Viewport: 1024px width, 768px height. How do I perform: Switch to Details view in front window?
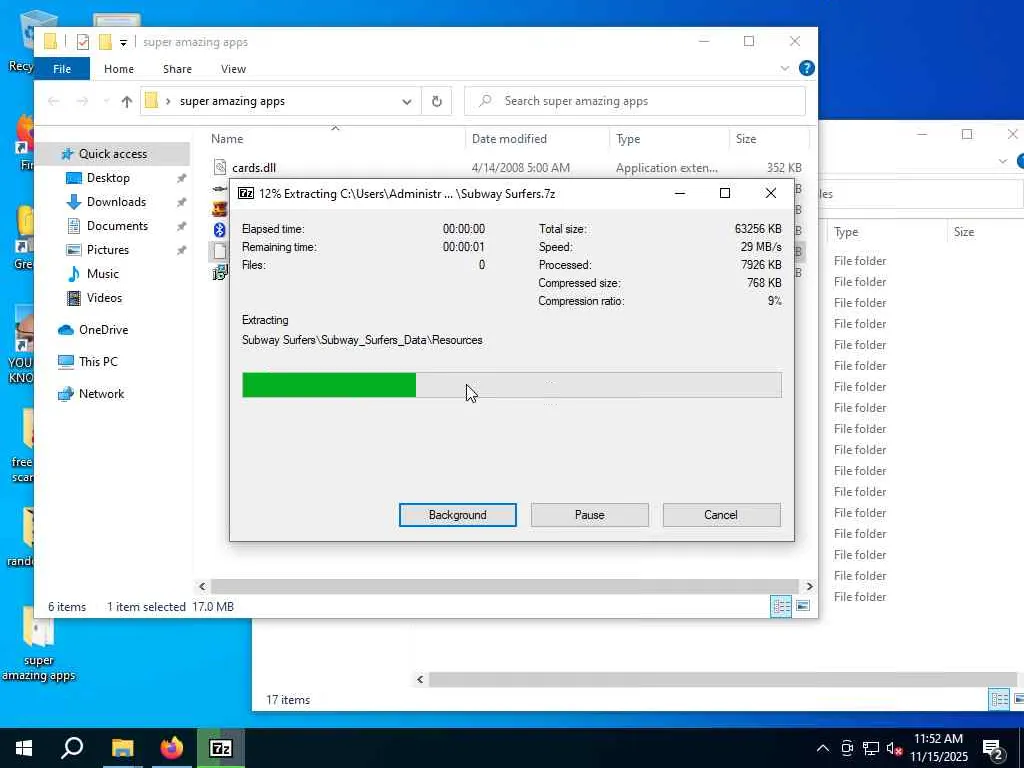click(x=781, y=607)
